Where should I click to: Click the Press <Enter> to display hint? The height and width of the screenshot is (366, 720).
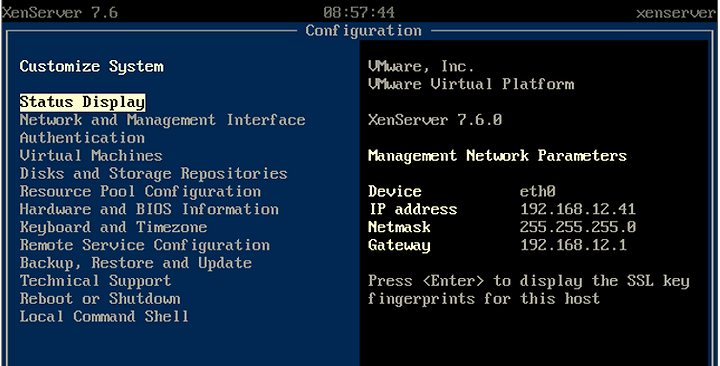coord(529,290)
